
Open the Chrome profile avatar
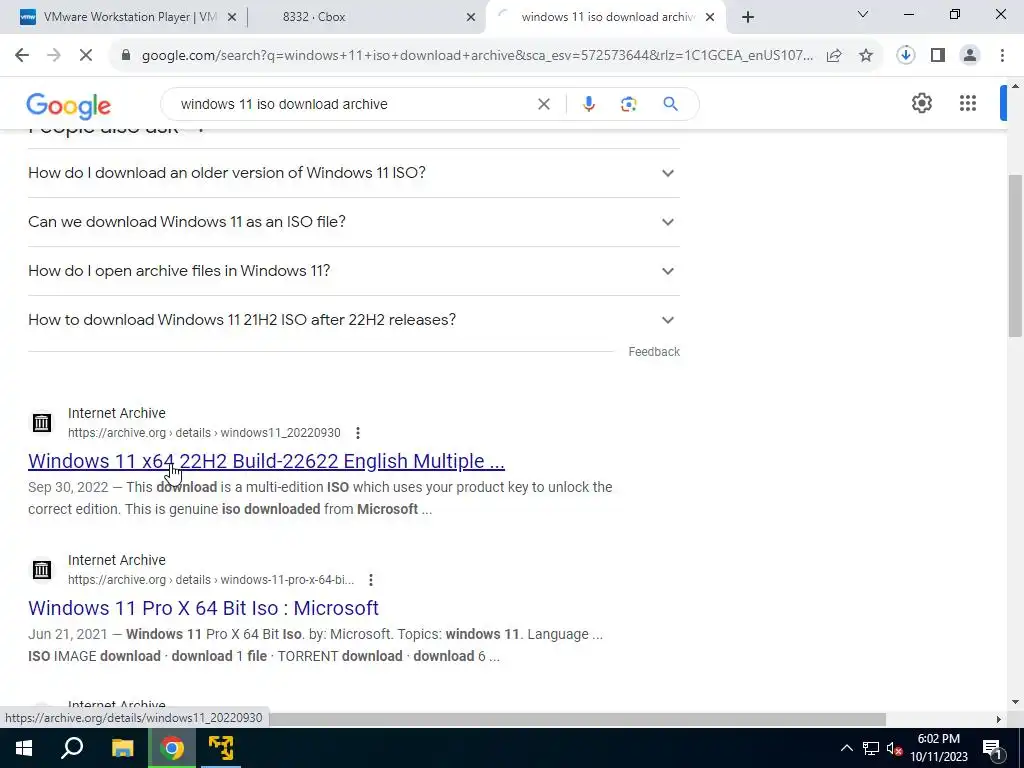point(970,56)
